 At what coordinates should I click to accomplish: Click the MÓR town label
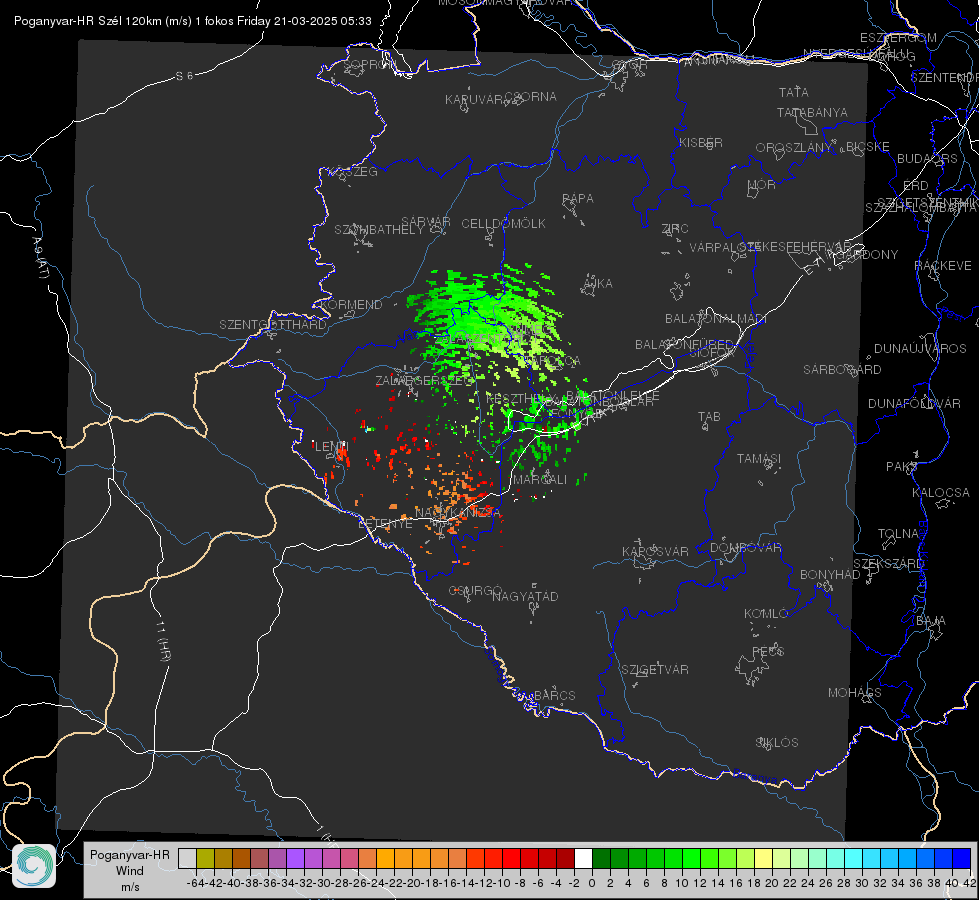pos(762,184)
